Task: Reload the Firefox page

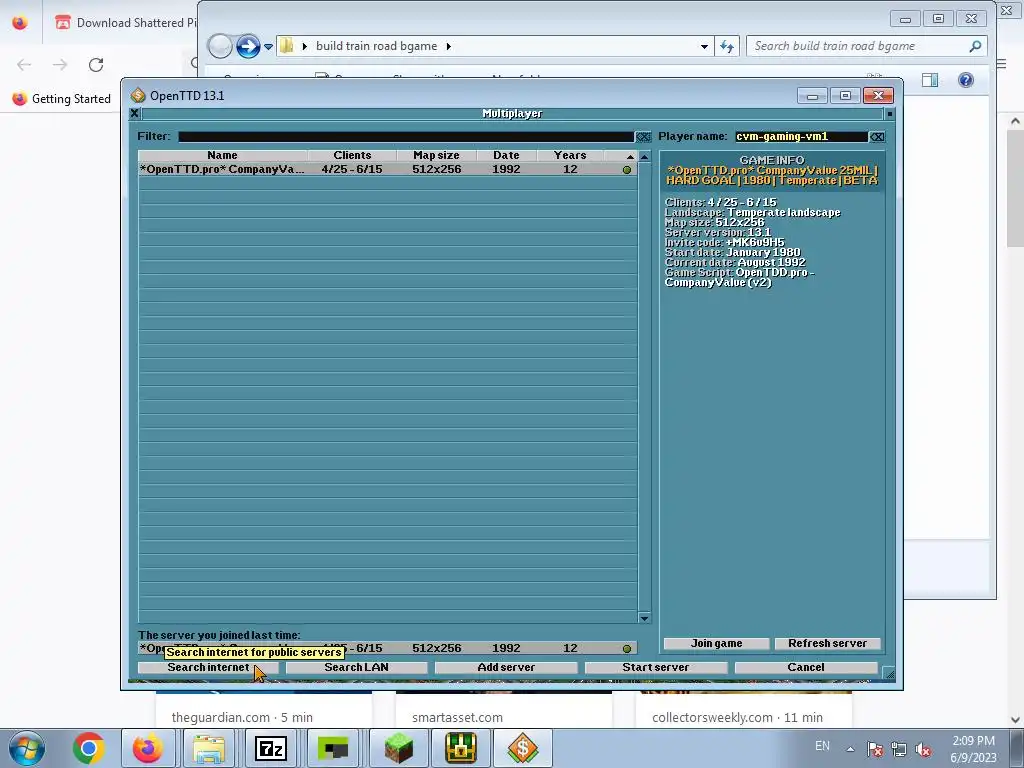Action: [96, 65]
